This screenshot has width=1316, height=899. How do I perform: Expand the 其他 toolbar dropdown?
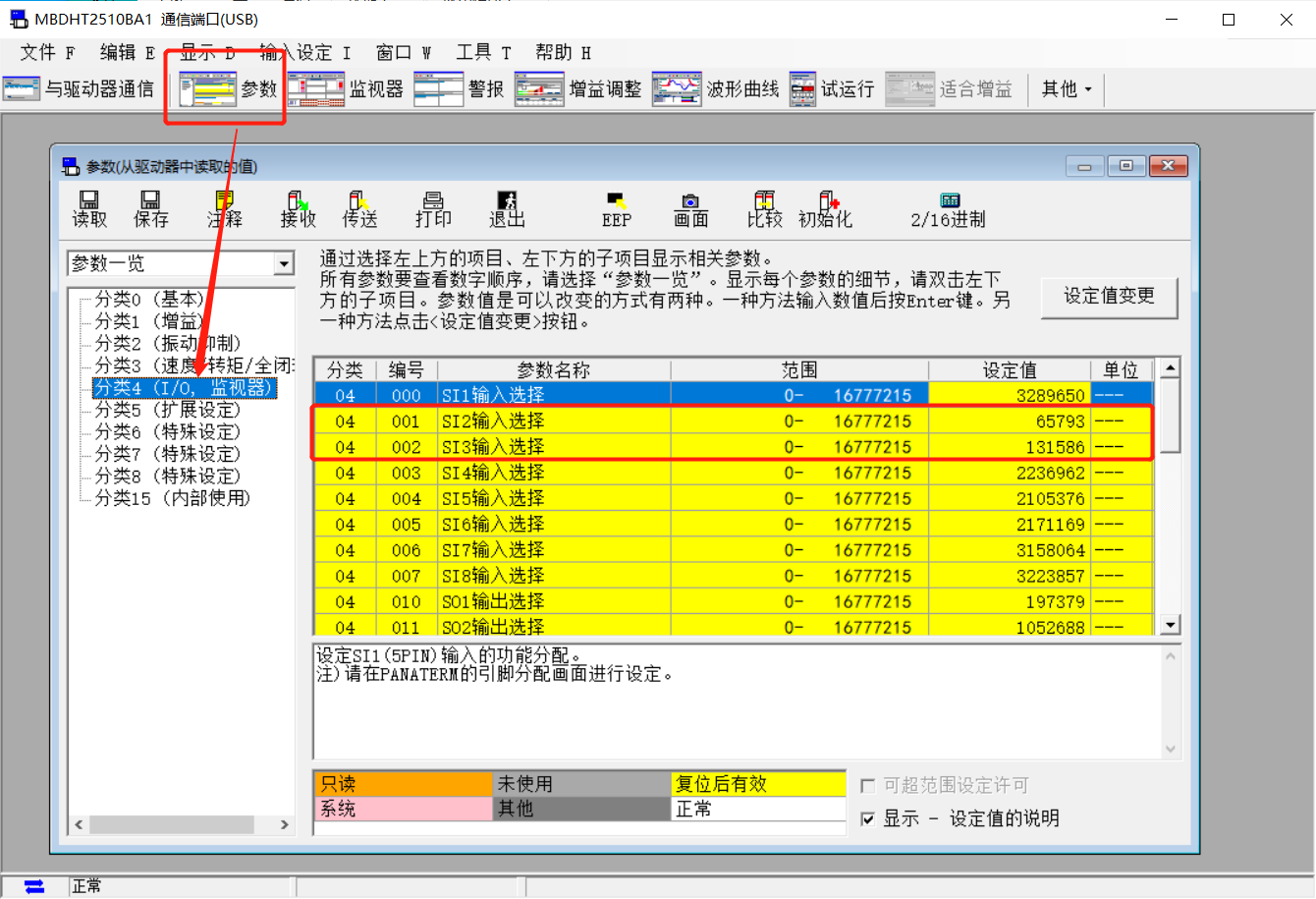[1067, 89]
